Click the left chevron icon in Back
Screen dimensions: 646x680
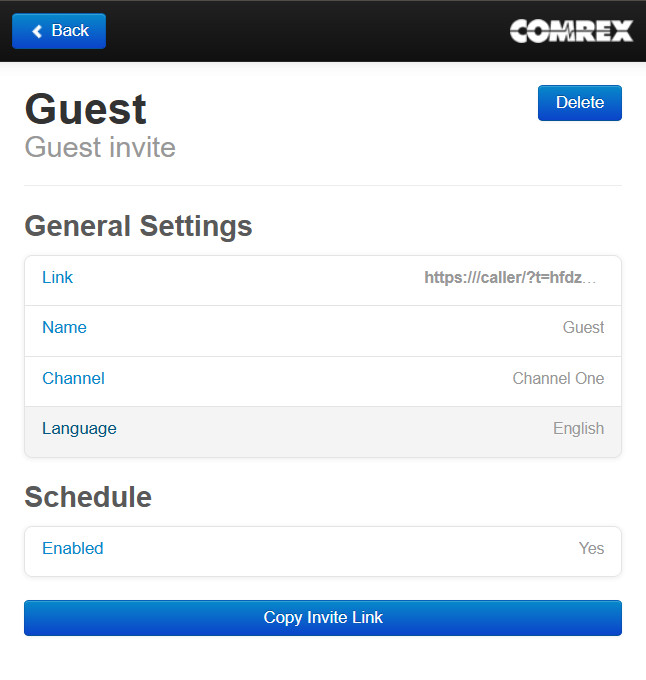38,31
